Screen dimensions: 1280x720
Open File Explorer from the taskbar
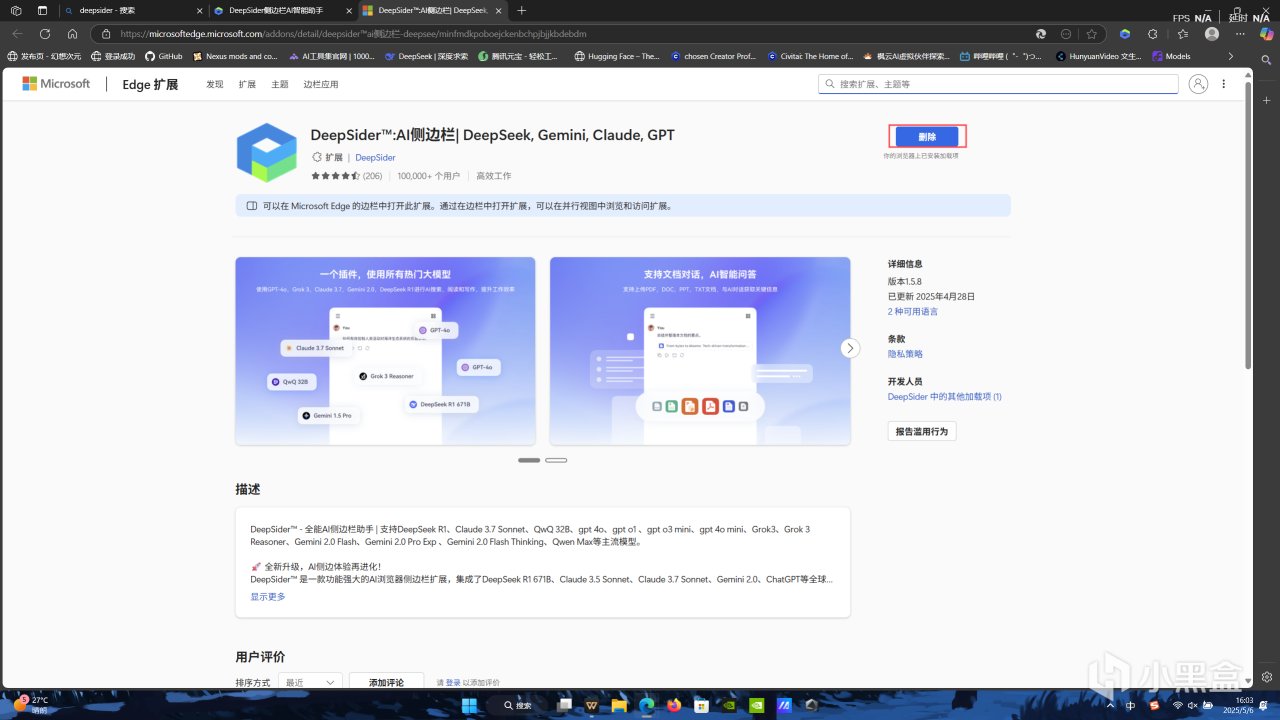click(618, 705)
